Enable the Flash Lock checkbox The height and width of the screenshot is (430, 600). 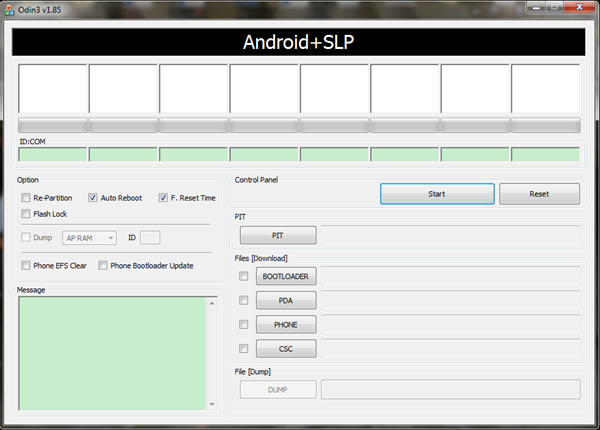coord(26,213)
